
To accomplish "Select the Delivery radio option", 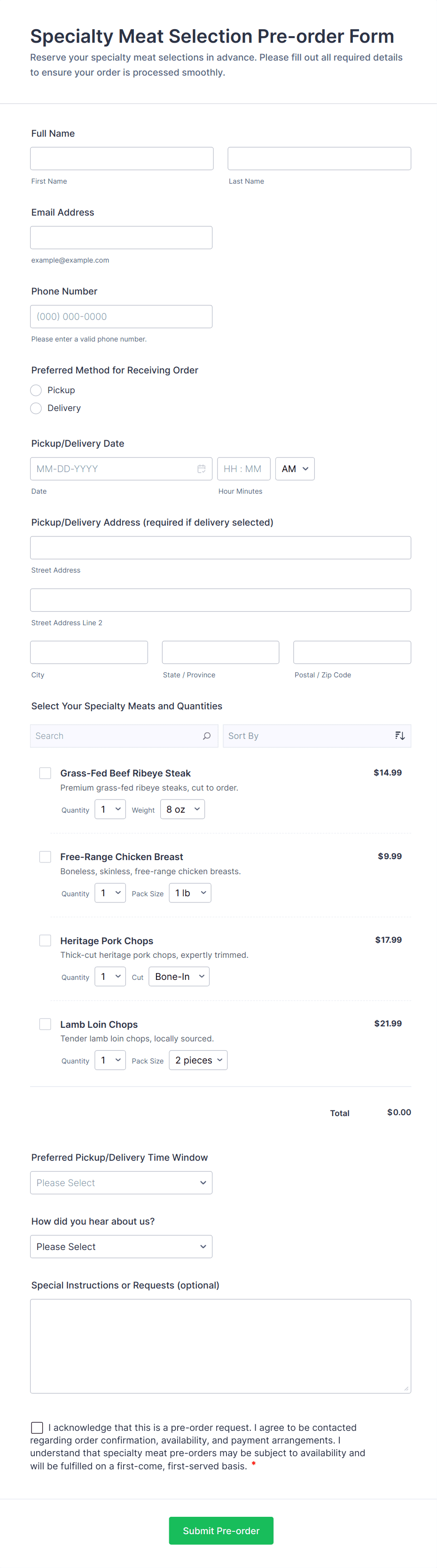I will tap(37, 408).
